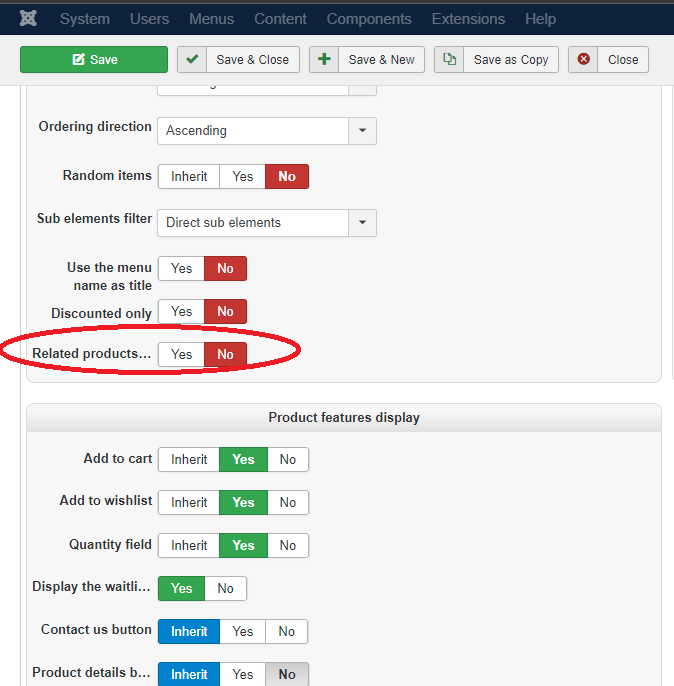
Task: Click the red X icon of Close
Action: pos(583,59)
